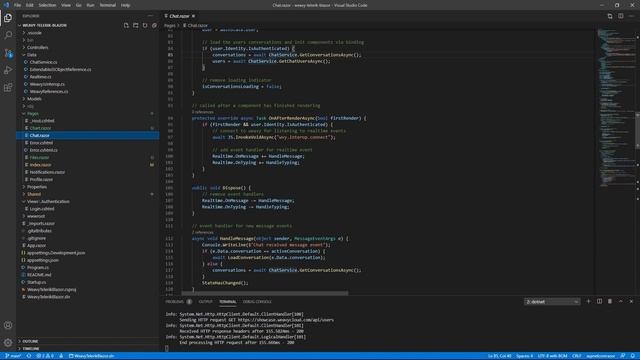Click the git branch indicator in status bar
The width and height of the screenshot is (640, 360).
click(12, 356)
